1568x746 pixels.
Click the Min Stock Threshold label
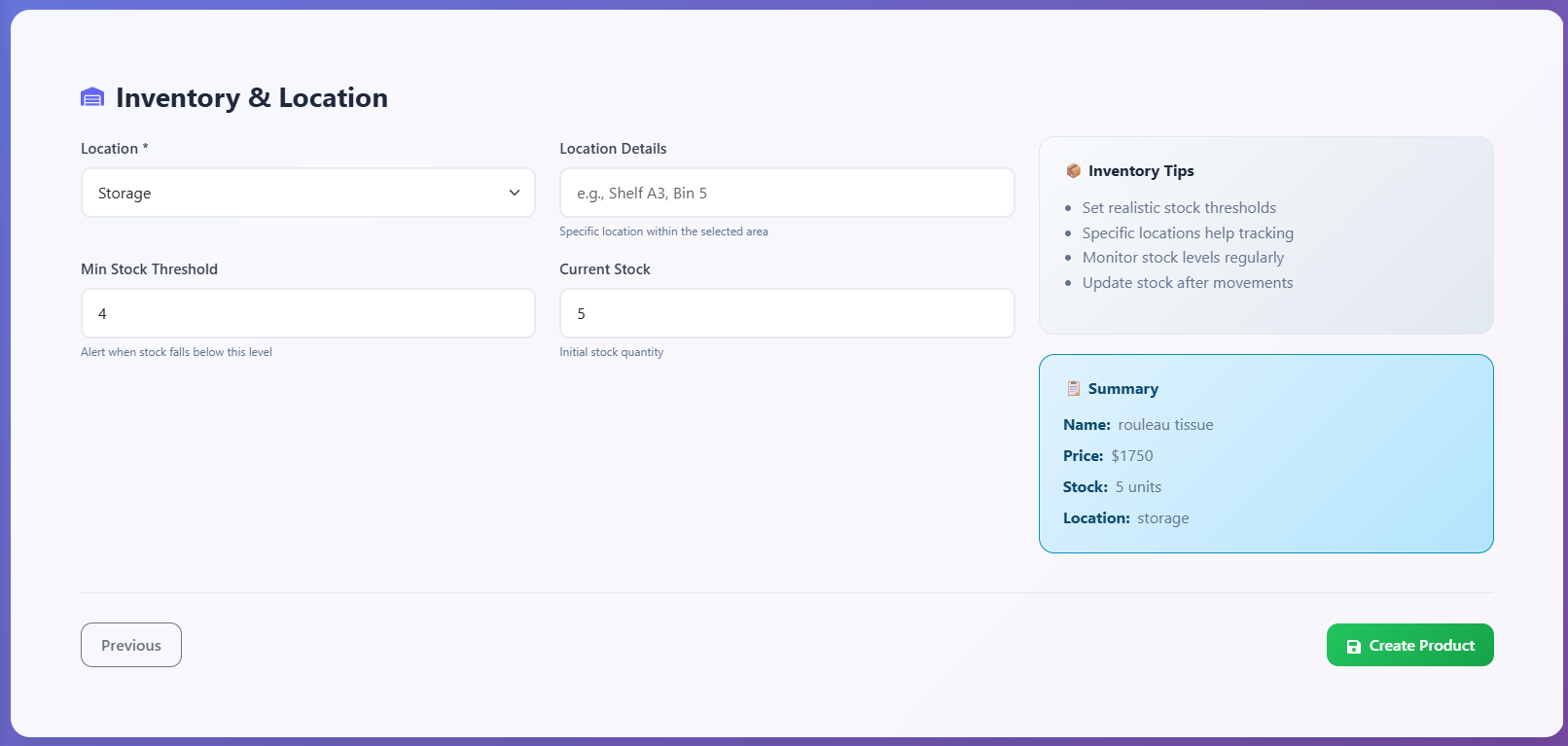point(149,269)
